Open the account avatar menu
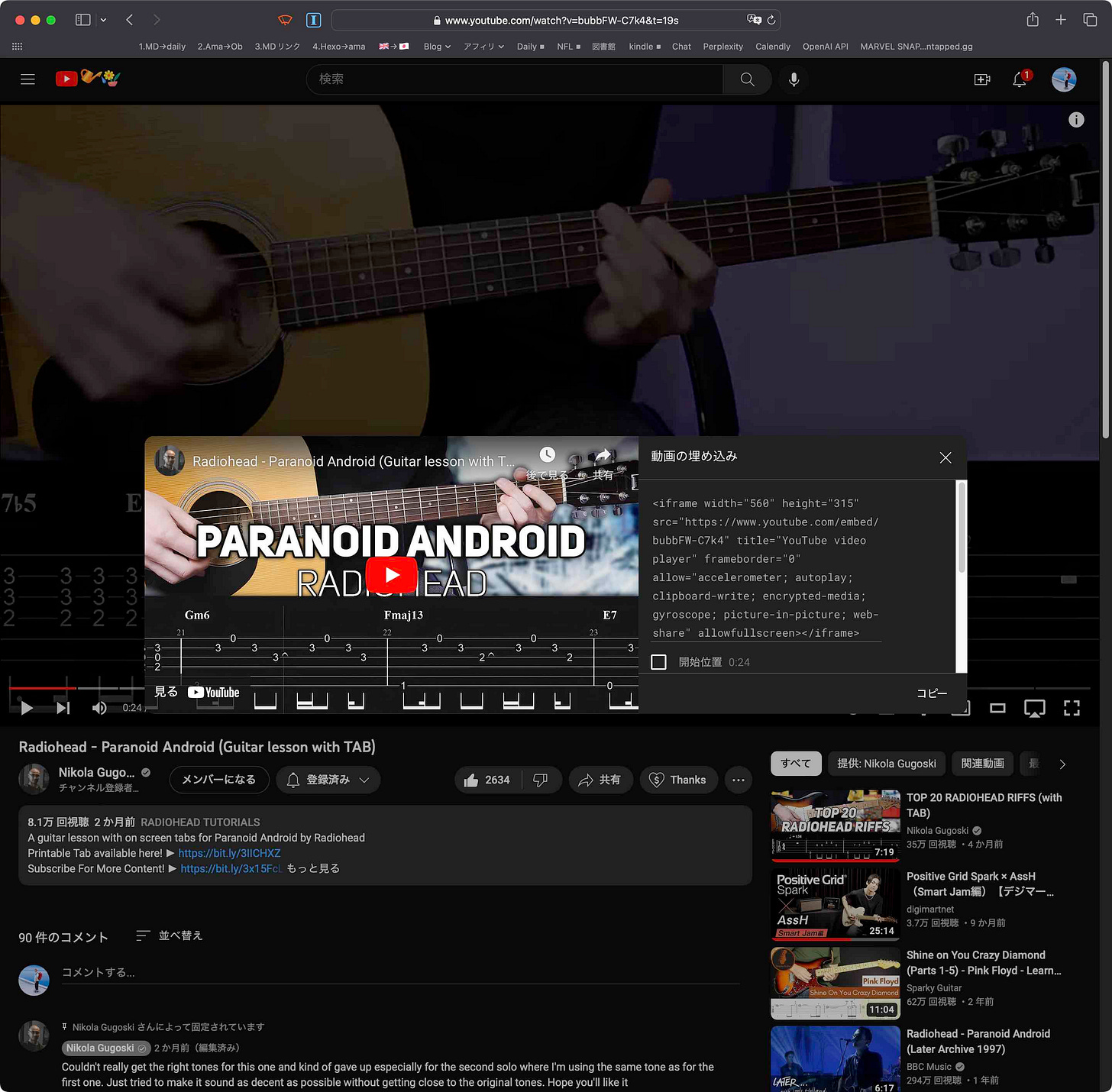 pyautogui.click(x=1064, y=79)
